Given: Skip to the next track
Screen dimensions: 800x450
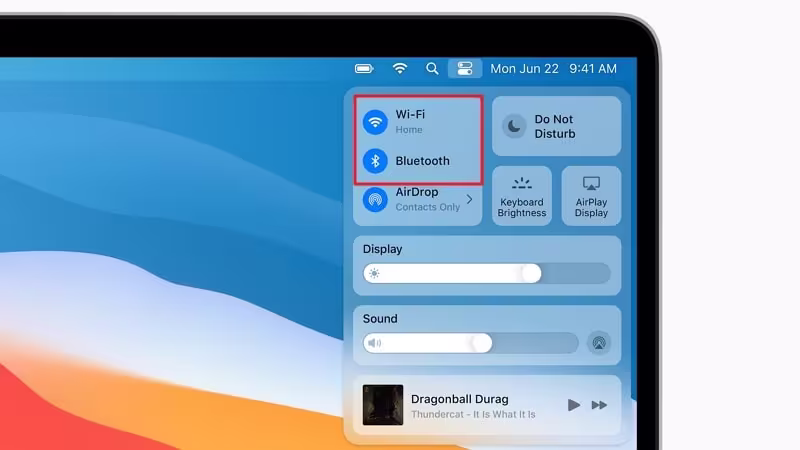Looking at the screenshot, I should click(599, 405).
